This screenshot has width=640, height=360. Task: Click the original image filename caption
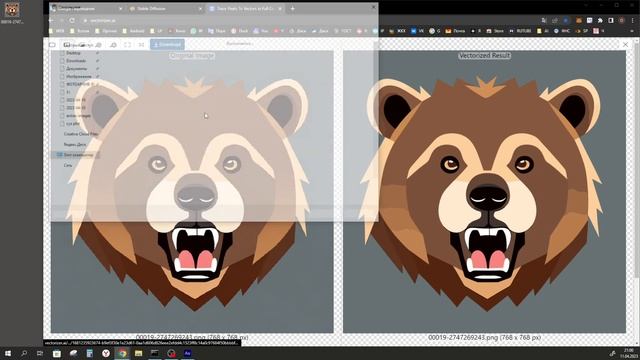(192, 338)
